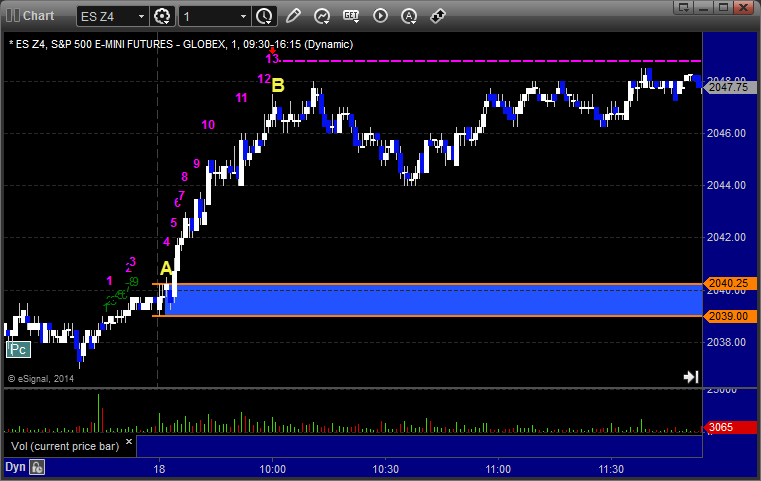This screenshot has width=761, height=481.
Task: Open the studies chart-line icon menu
Action: pyautogui.click(x=322, y=16)
